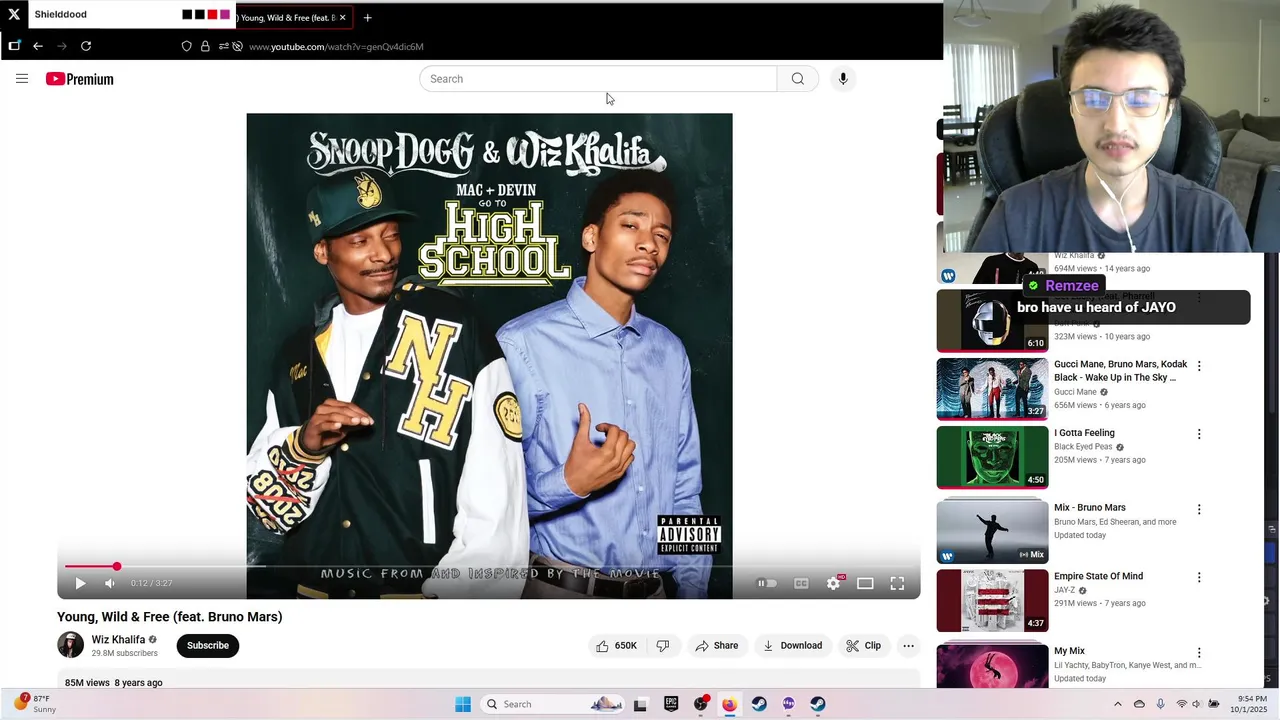Screen dimensions: 1280x720
Task: Open the Daft Punk video thumbnail 6:10
Action: 992,321
